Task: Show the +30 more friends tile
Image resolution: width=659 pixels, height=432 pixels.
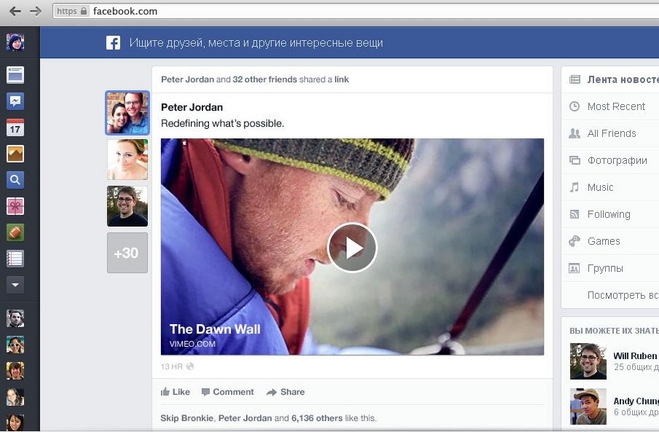Action: click(127, 253)
